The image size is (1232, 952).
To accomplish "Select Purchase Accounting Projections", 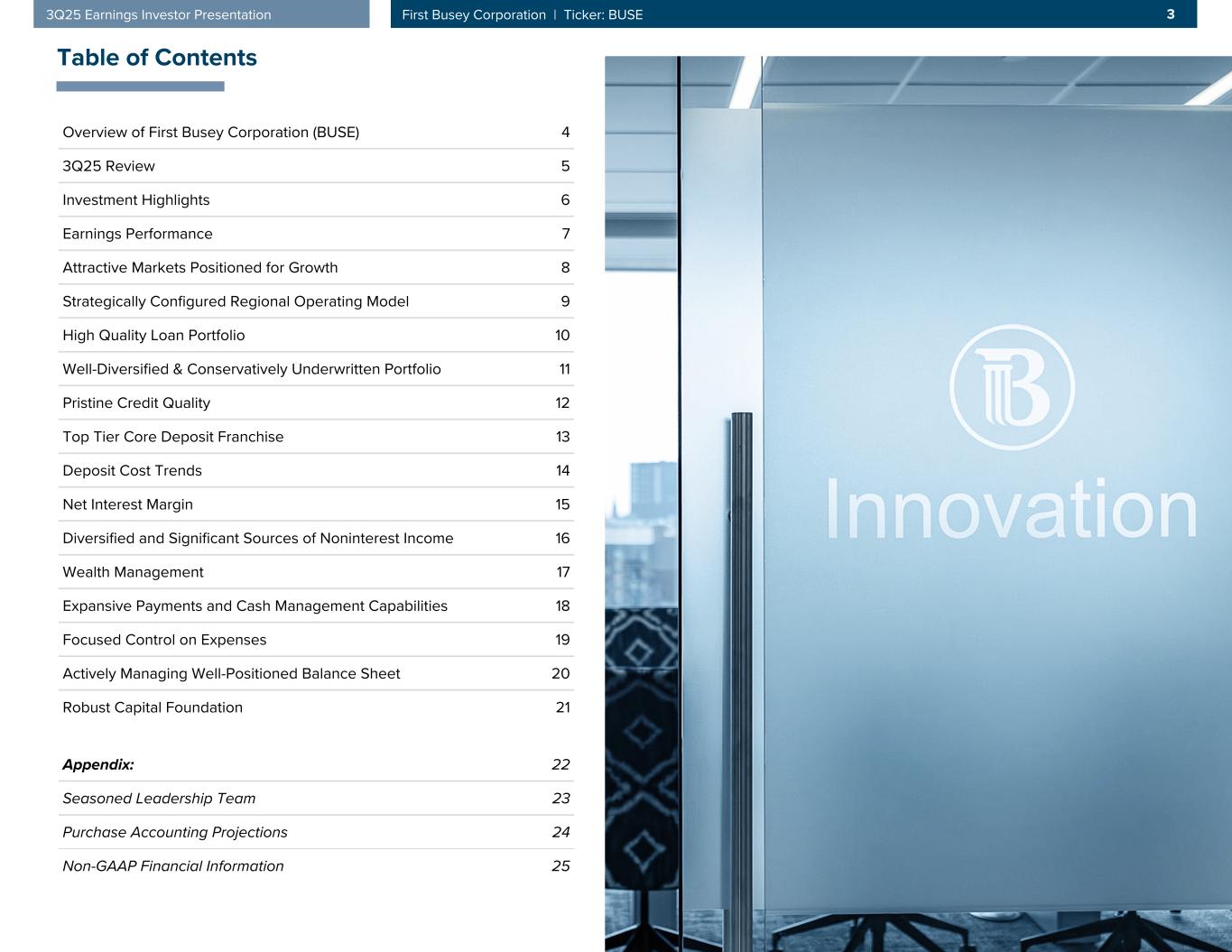I will tap(175, 832).
